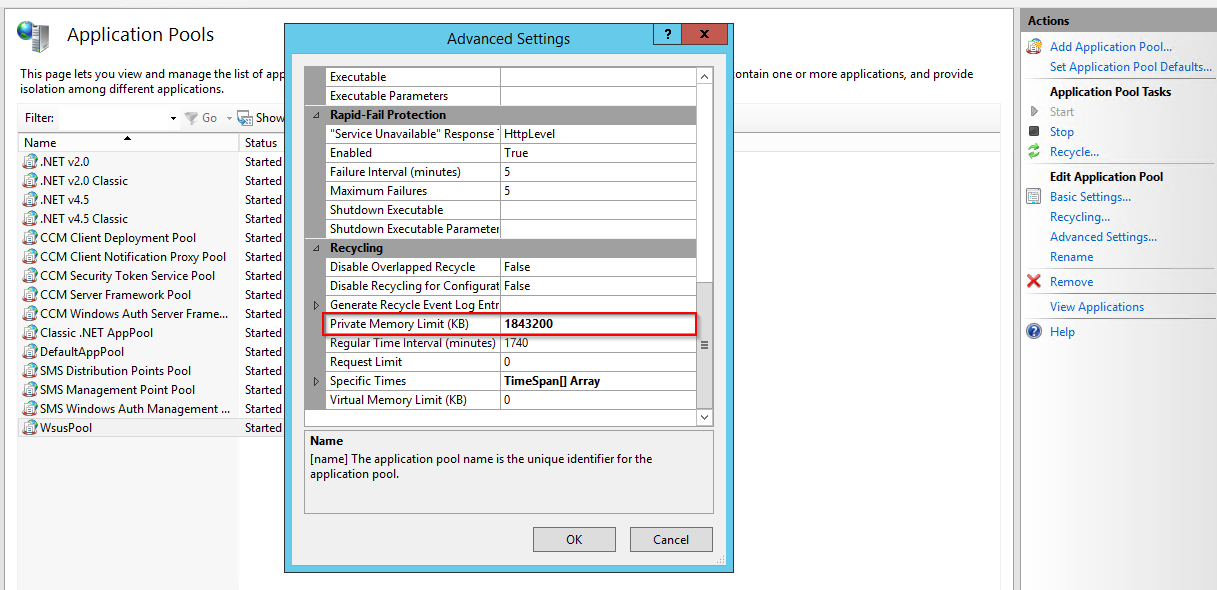Click View Applications in Actions pane

(x=1096, y=307)
